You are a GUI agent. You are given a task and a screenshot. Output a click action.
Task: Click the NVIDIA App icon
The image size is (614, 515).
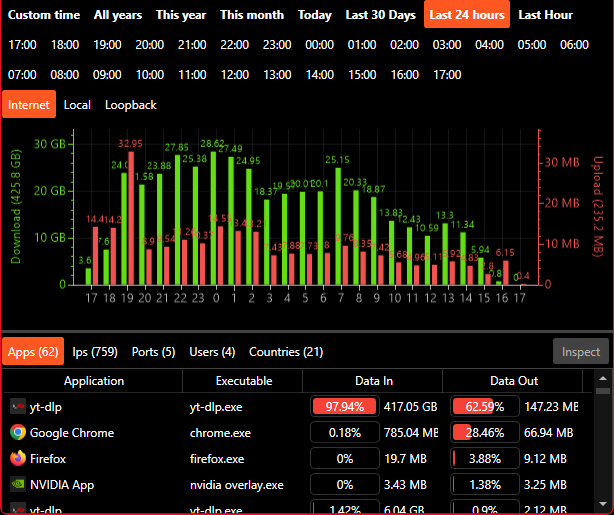(18, 484)
